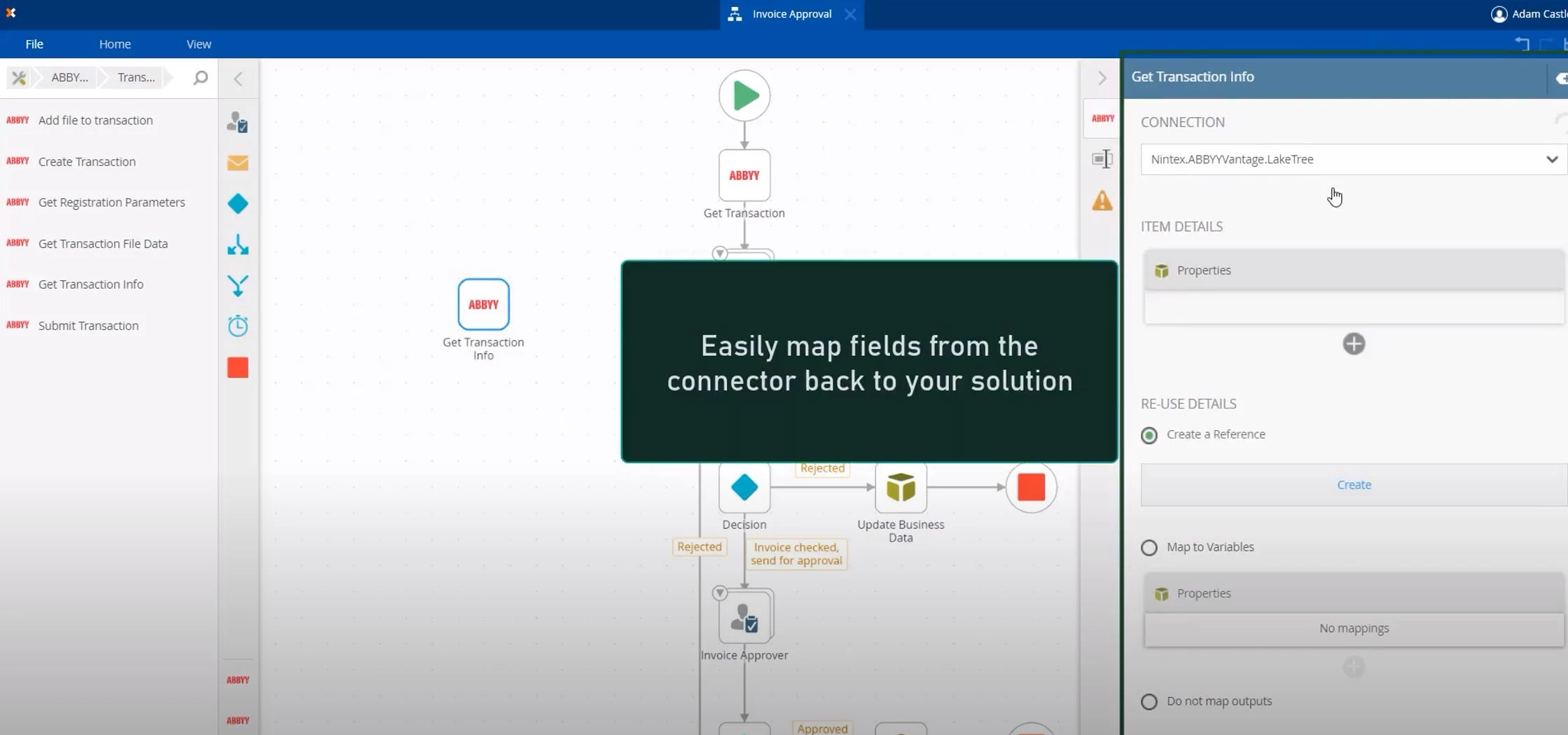Collapse the configuration panel with right chevron
Viewport: 1568px width, 735px height.
pyautogui.click(x=1102, y=78)
